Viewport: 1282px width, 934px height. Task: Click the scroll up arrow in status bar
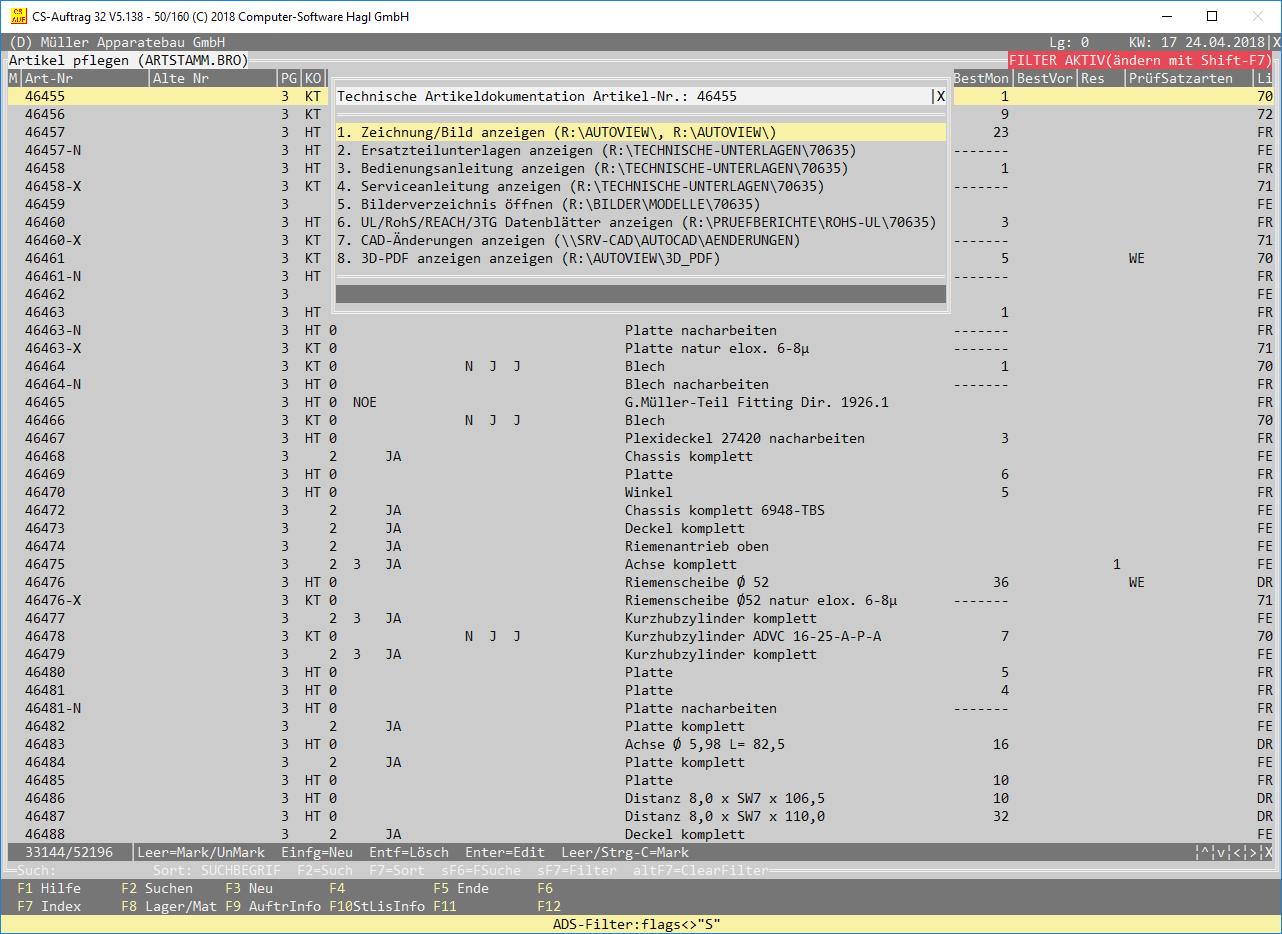coord(1205,853)
